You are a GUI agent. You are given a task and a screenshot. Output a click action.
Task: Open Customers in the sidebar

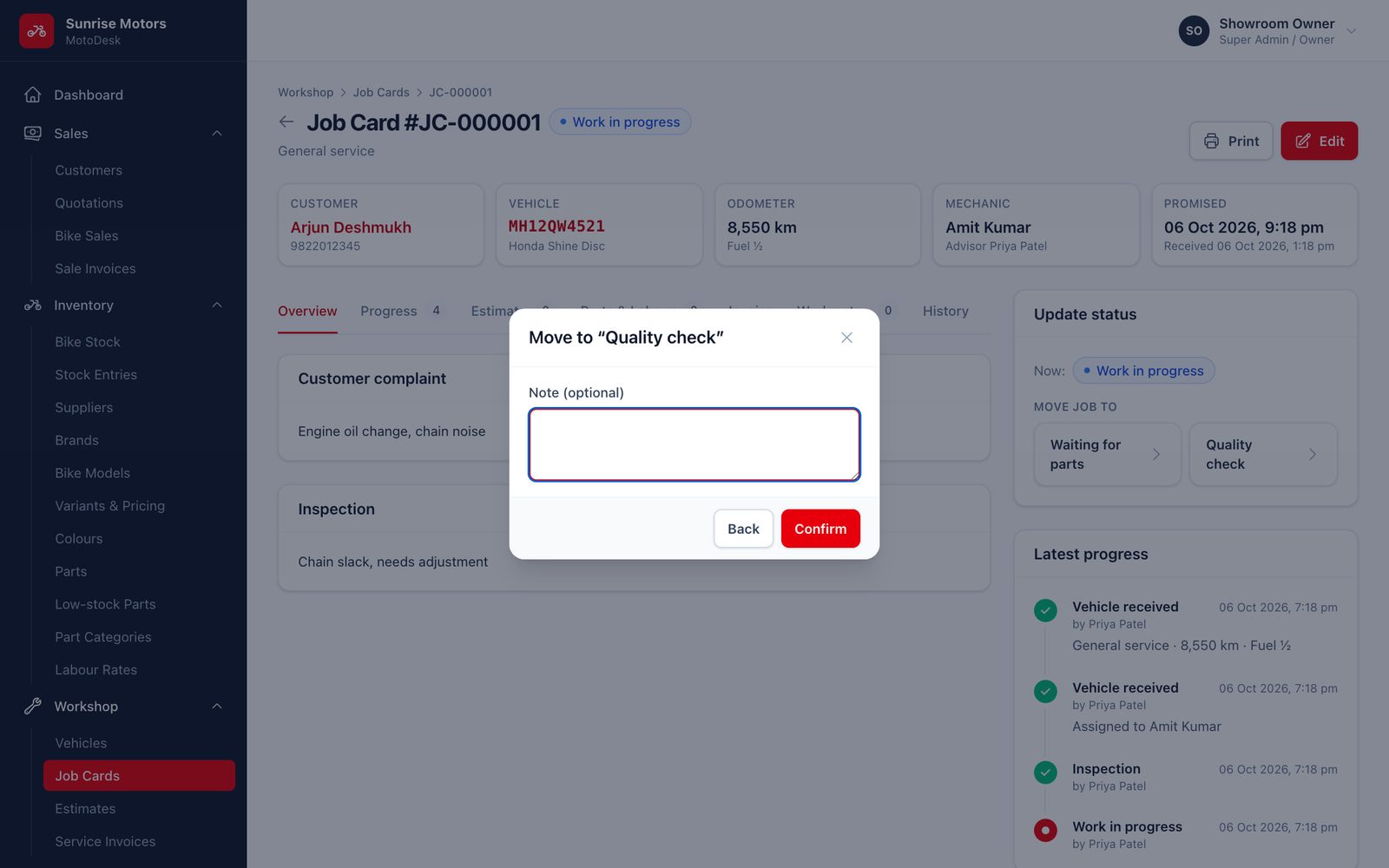tap(89, 170)
